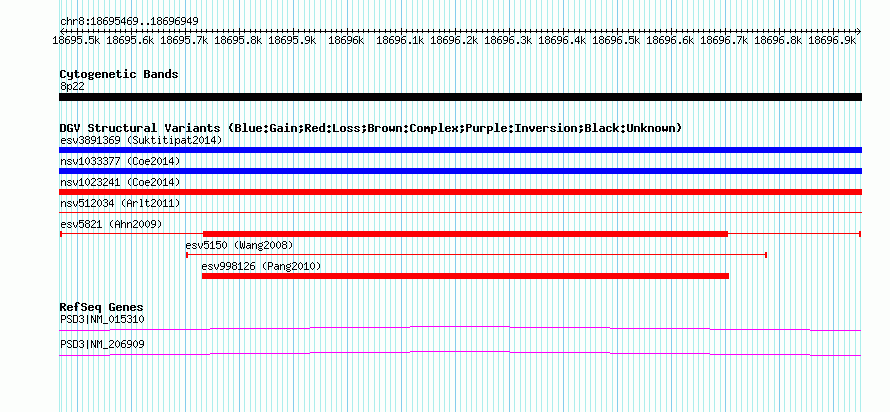The height and width of the screenshot is (412, 890).
Task: Select the PSD3|NM_206909 gene track line
Action: point(460,354)
